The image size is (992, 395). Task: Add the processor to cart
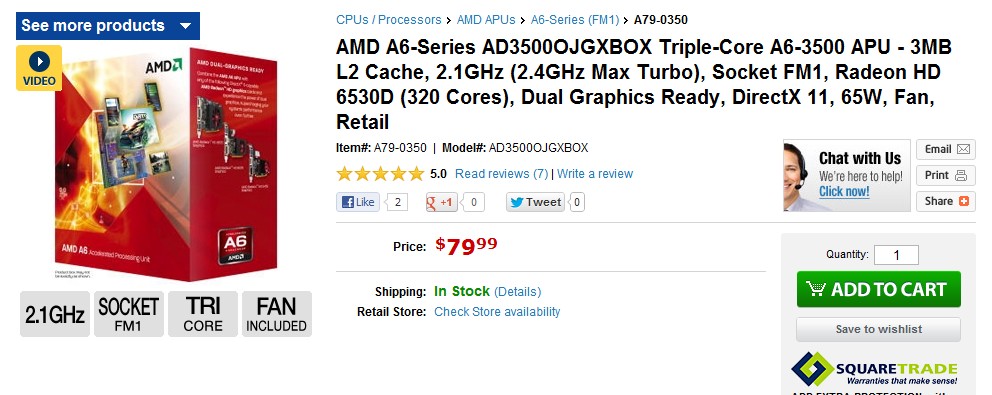(x=879, y=289)
